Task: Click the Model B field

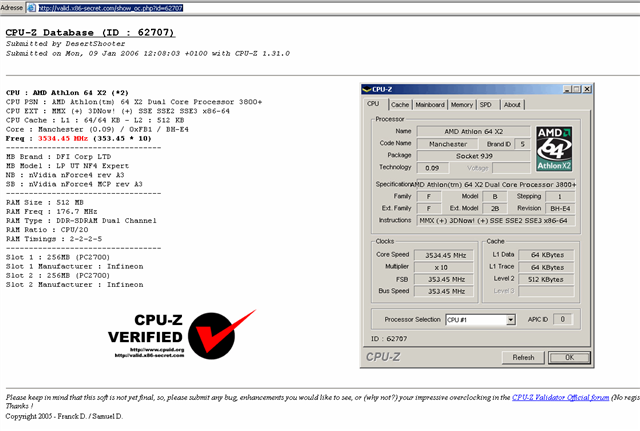Action: coord(495,196)
